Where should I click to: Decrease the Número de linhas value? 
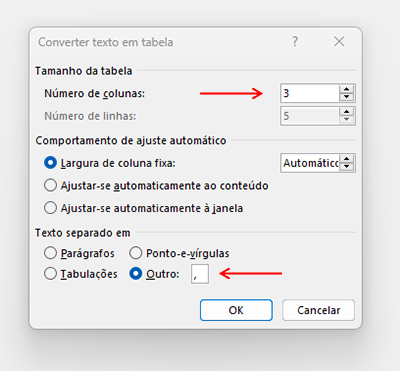pos(347,119)
